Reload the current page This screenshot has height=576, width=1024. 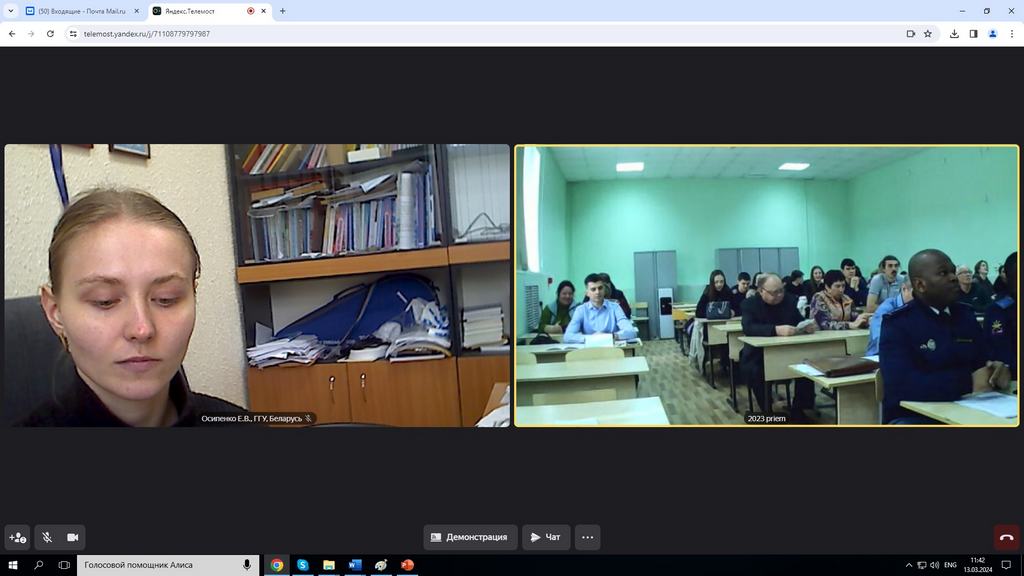tap(50, 33)
